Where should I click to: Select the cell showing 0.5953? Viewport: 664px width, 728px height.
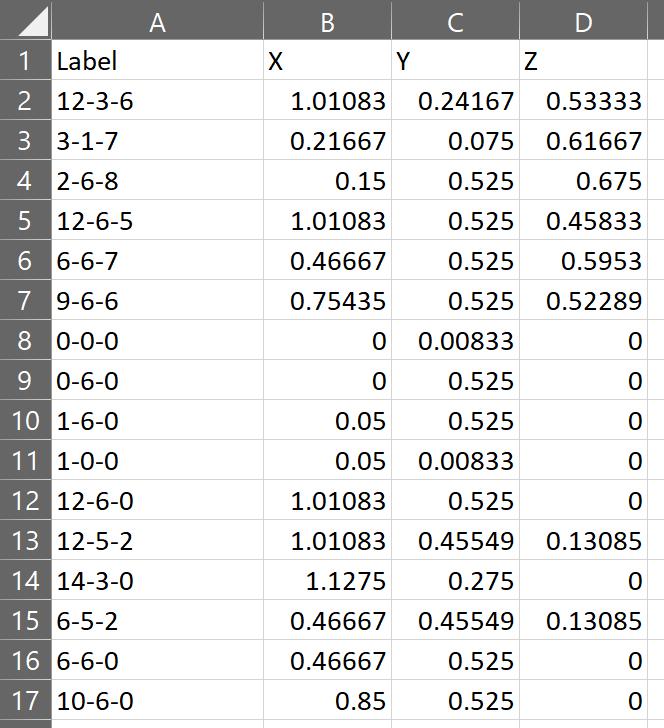tap(583, 260)
